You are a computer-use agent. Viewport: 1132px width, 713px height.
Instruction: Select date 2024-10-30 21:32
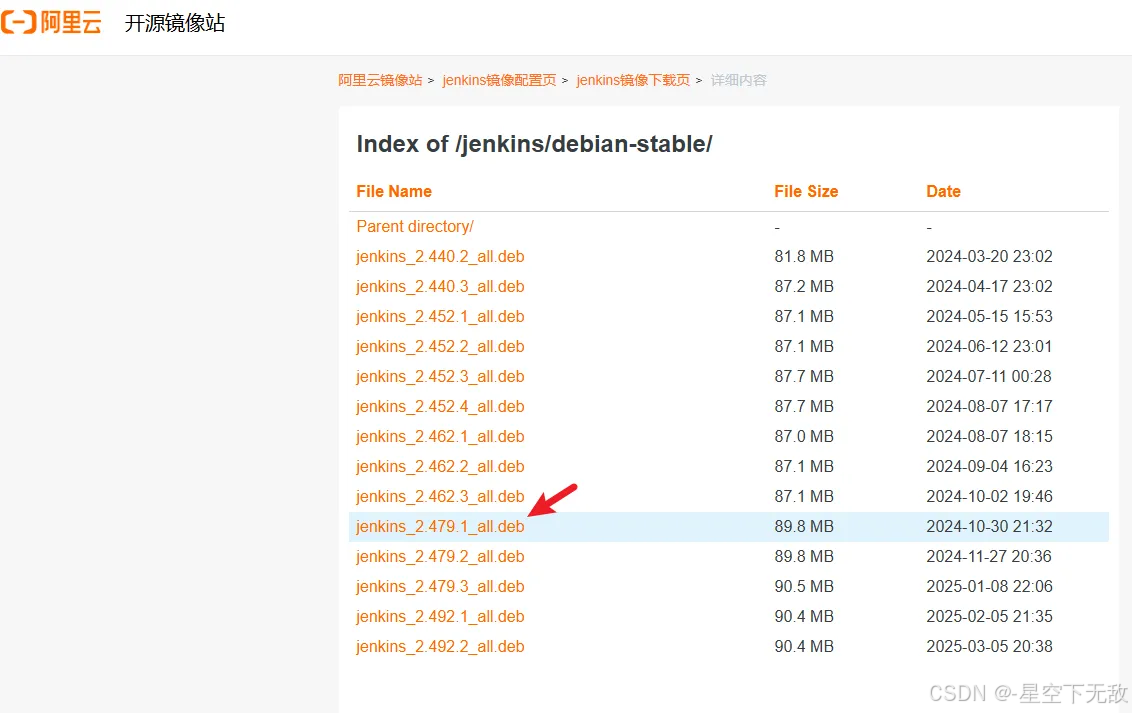(990, 527)
